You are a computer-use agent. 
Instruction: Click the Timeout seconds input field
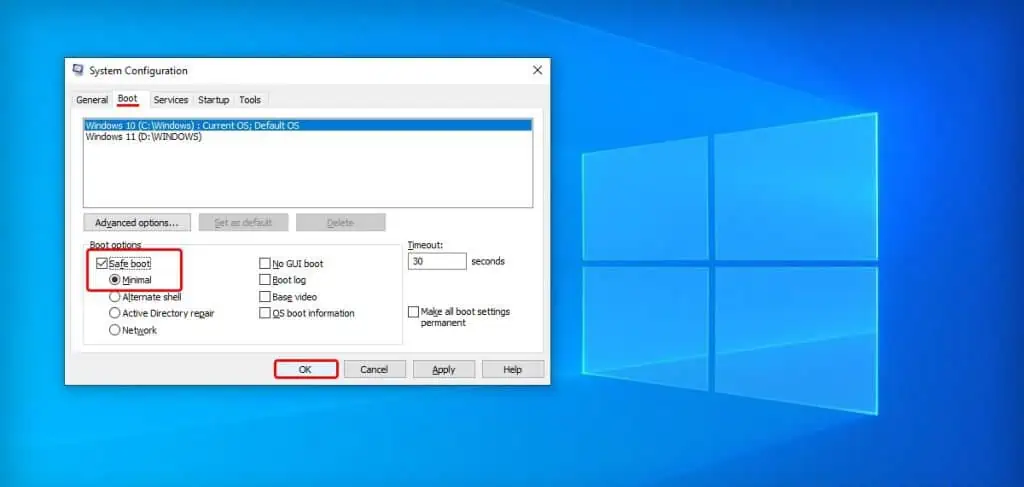point(437,261)
